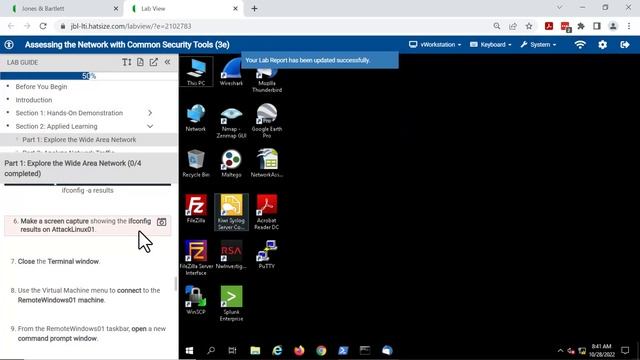Open a new browser tab
Screen dimensions: 640x360
(254, 8)
